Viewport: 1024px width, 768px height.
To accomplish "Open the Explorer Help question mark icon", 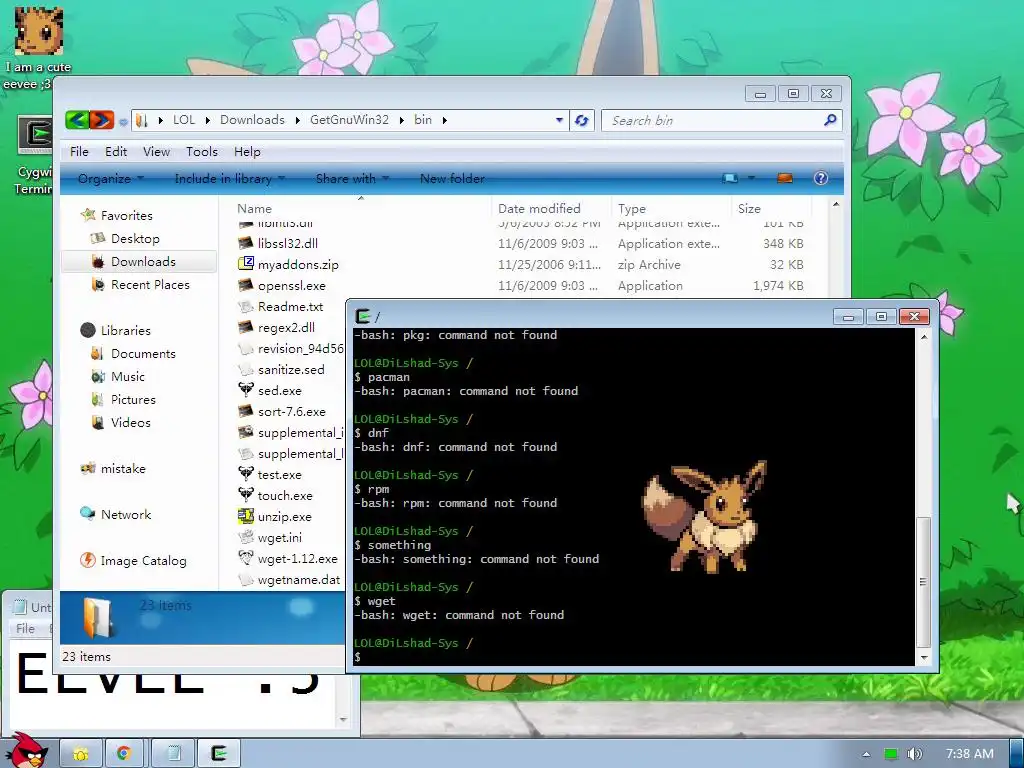I will pos(820,178).
